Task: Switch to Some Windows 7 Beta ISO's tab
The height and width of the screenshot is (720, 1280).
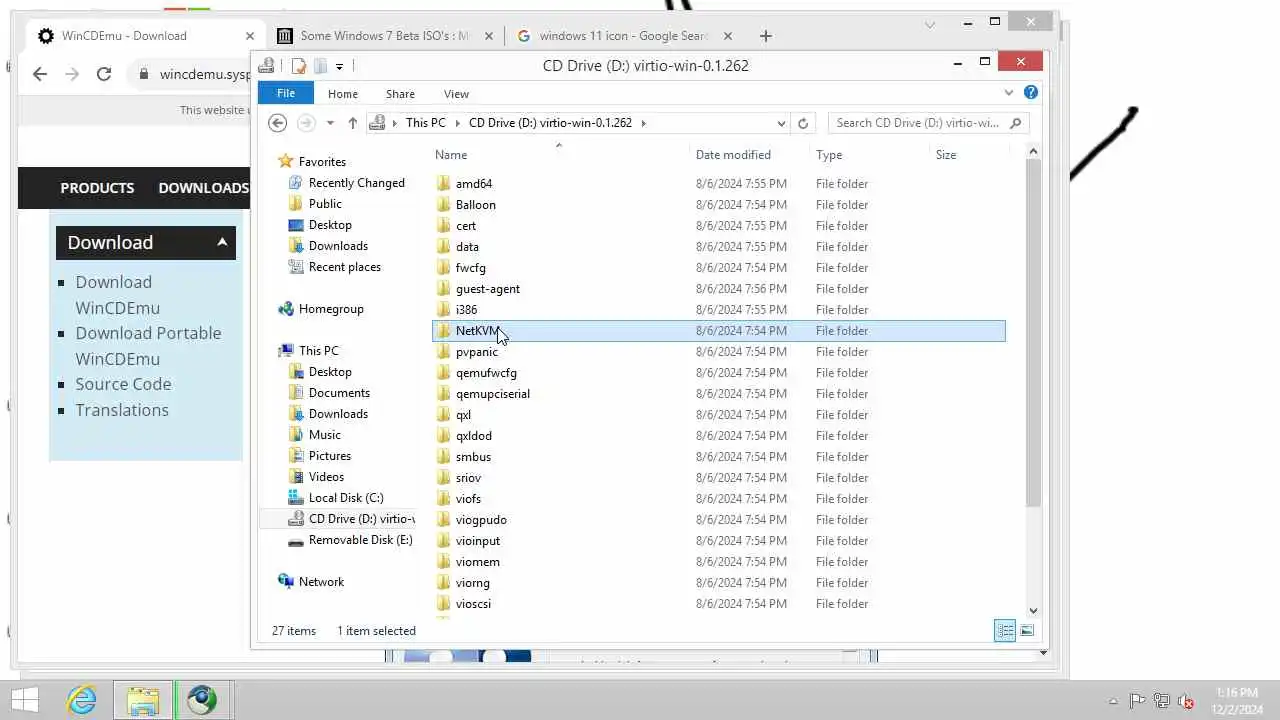Action: pyautogui.click(x=385, y=36)
